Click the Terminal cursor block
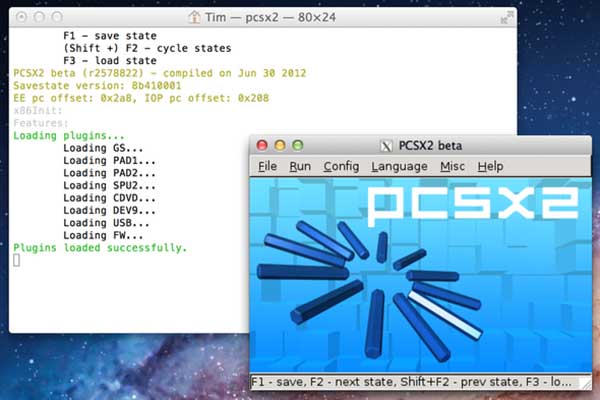The image size is (600, 400). (x=16, y=260)
